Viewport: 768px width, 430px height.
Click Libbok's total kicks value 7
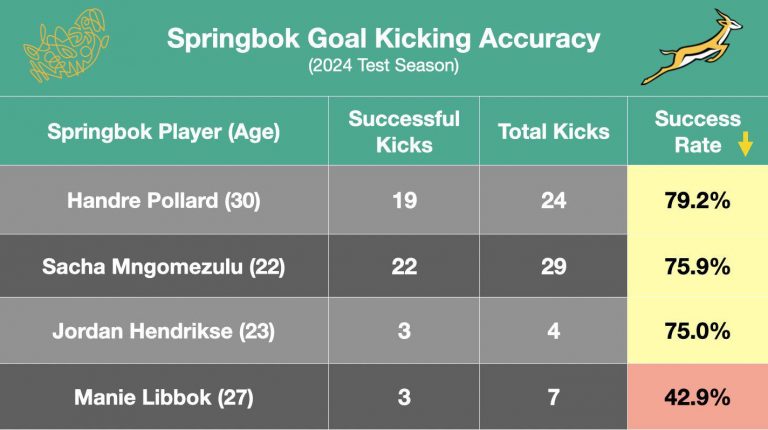tap(553, 397)
